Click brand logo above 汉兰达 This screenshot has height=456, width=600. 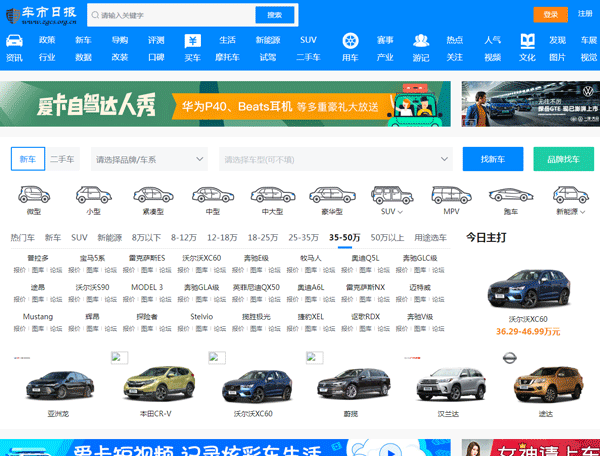tap(412, 358)
